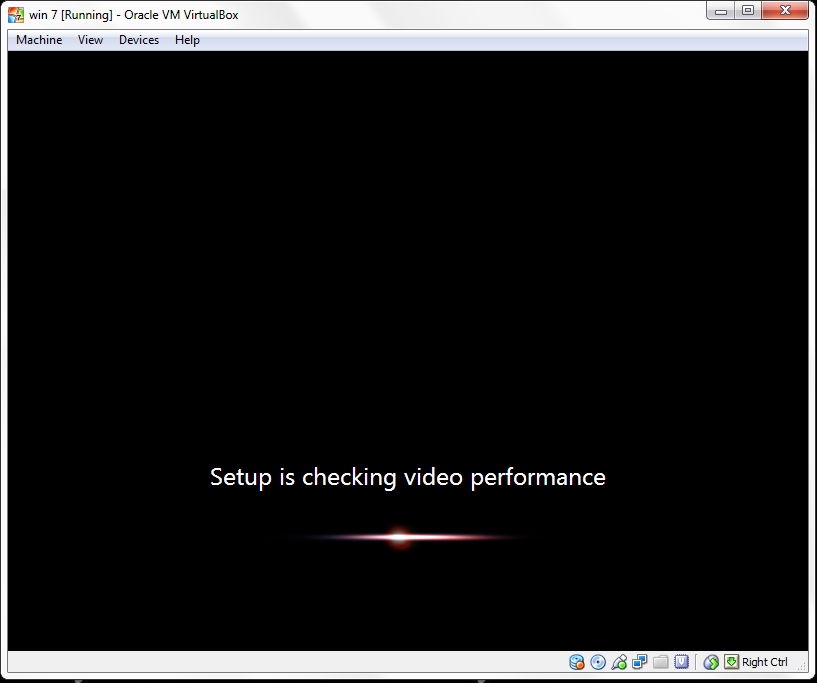Open the View menu
The height and width of the screenshot is (683, 817).
[90, 40]
